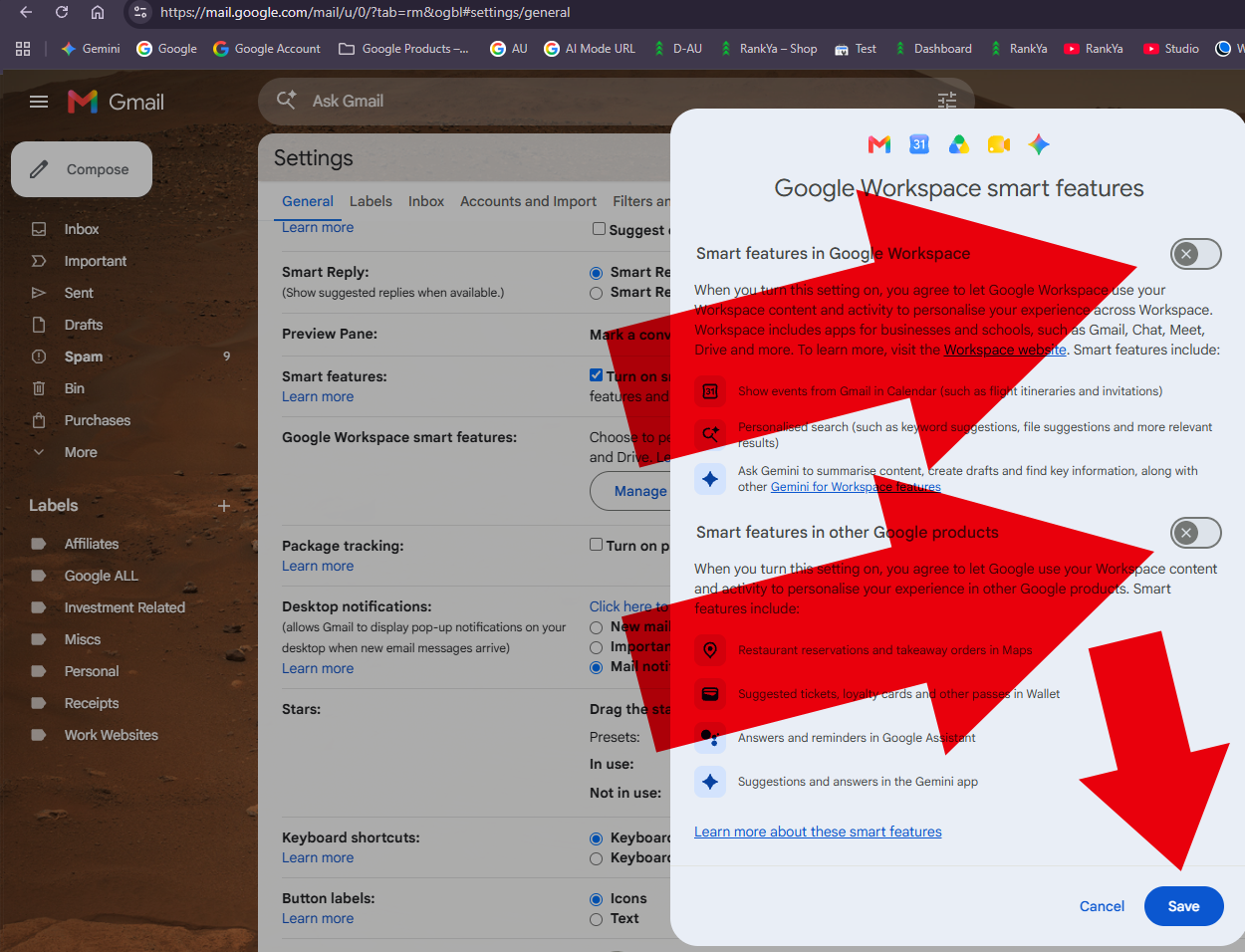Toggle the Gmail main menu hamburger
Viewport: 1245px width, 952px height.
(39, 102)
